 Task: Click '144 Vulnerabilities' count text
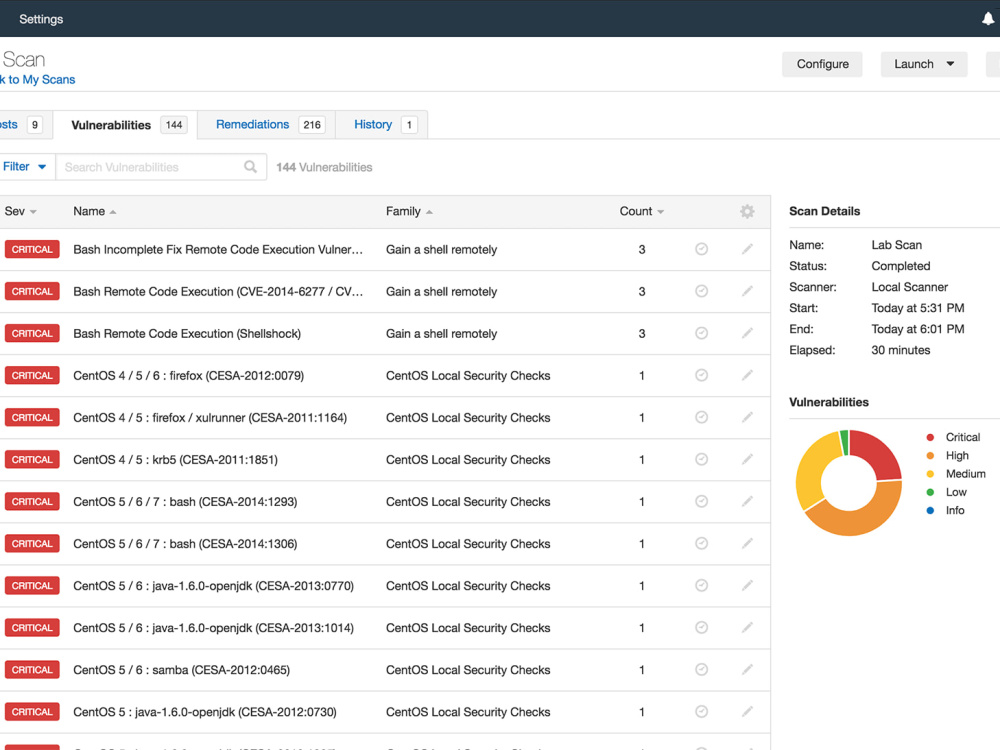click(324, 167)
